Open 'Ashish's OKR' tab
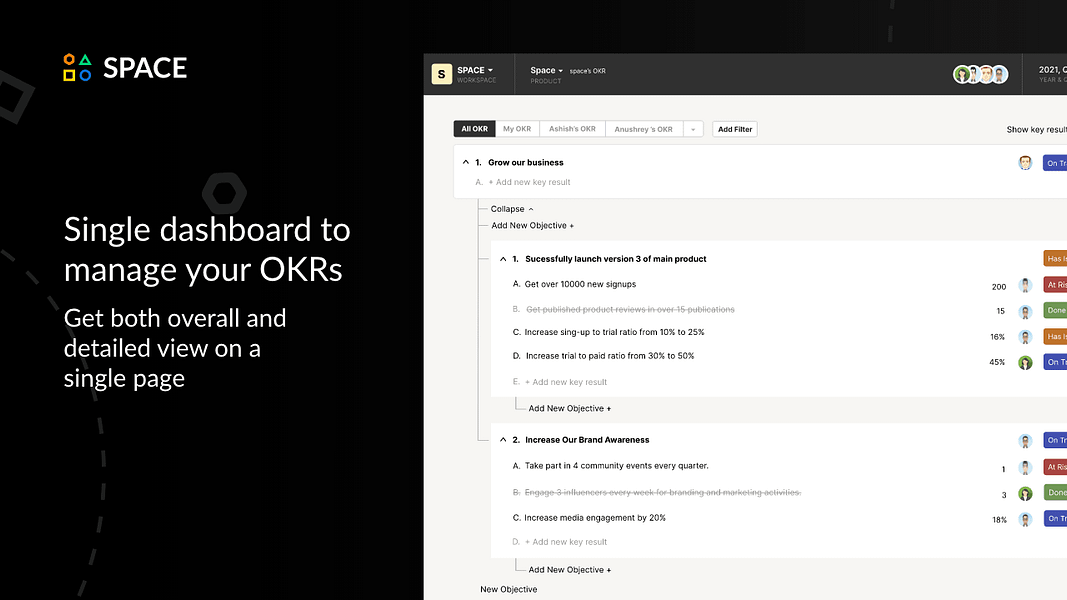 pyautogui.click(x=572, y=128)
